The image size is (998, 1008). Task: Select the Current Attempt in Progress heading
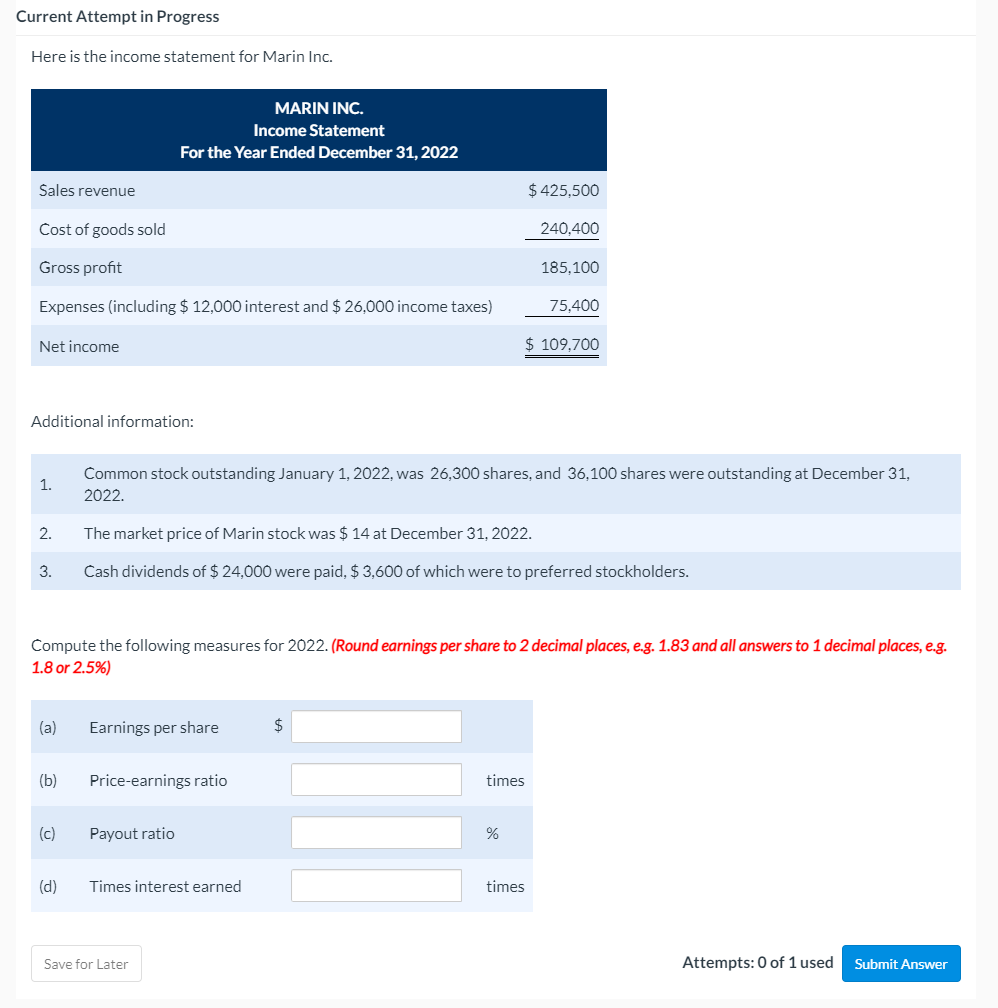117,16
